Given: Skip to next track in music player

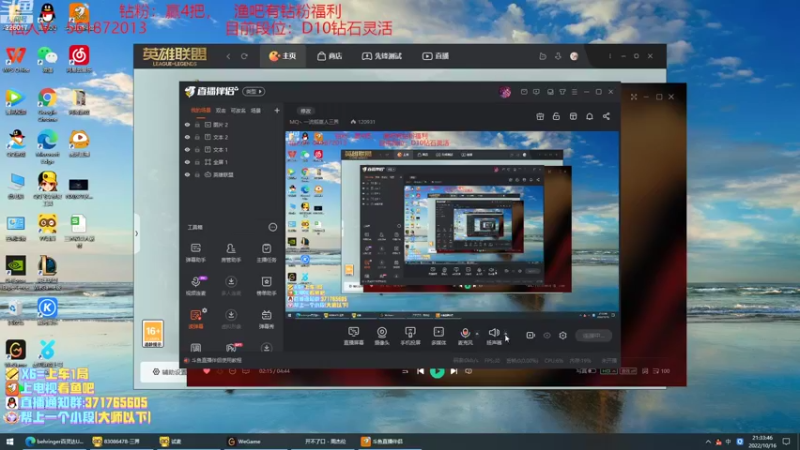Looking at the screenshot, I should click(454, 371).
